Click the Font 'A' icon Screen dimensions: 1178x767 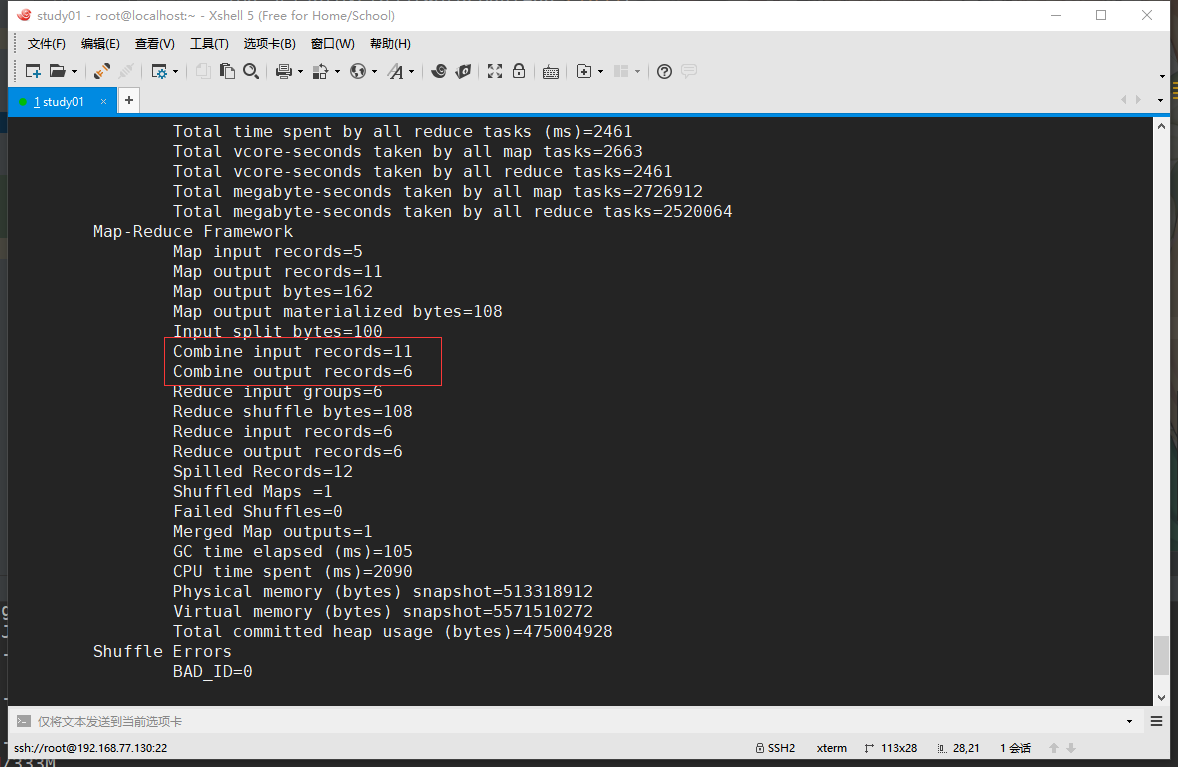pyautogui.click(x=395, y=71)
